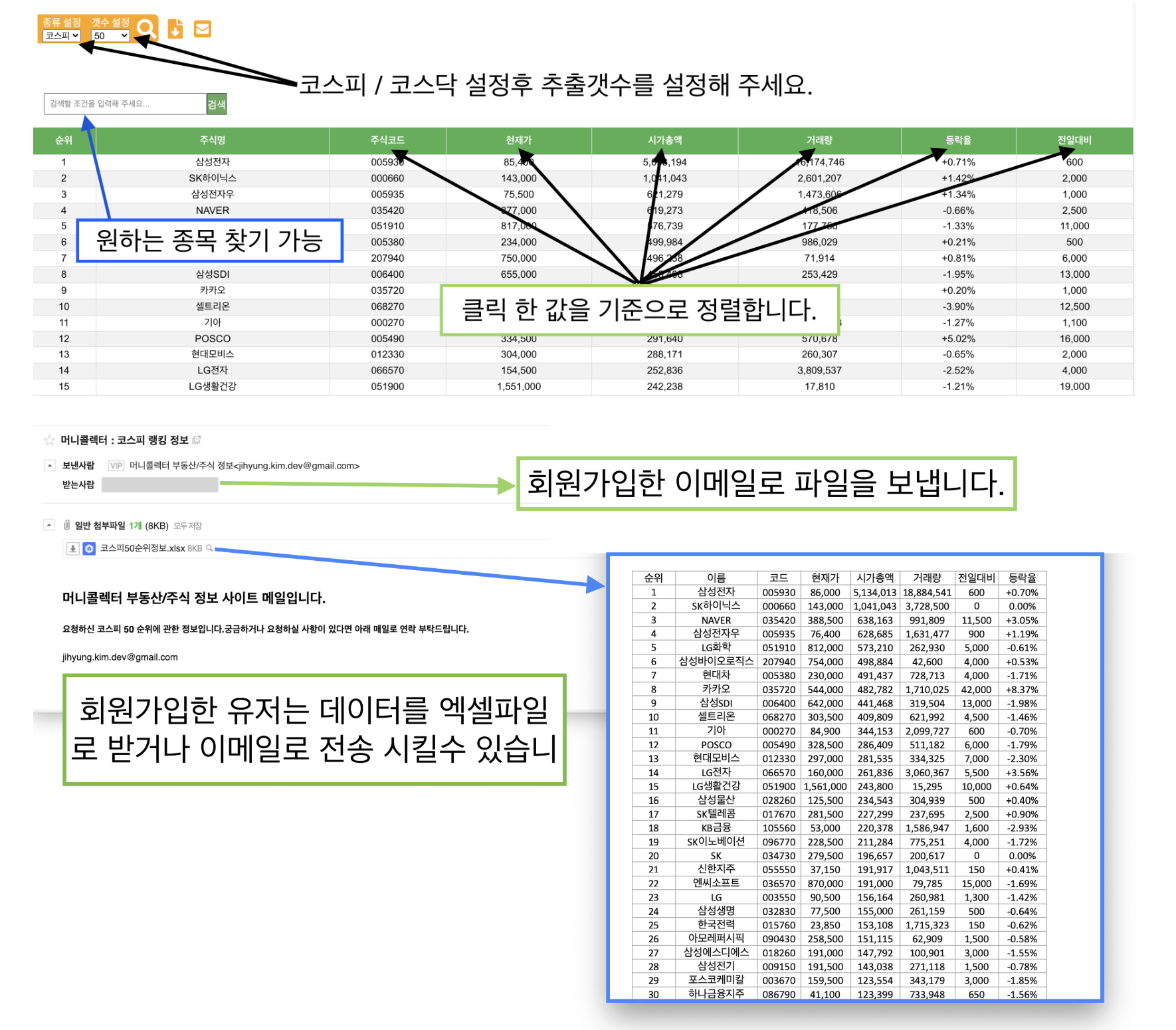
Task: Sort table by 거래량 column header
Action: click(819, 140)
